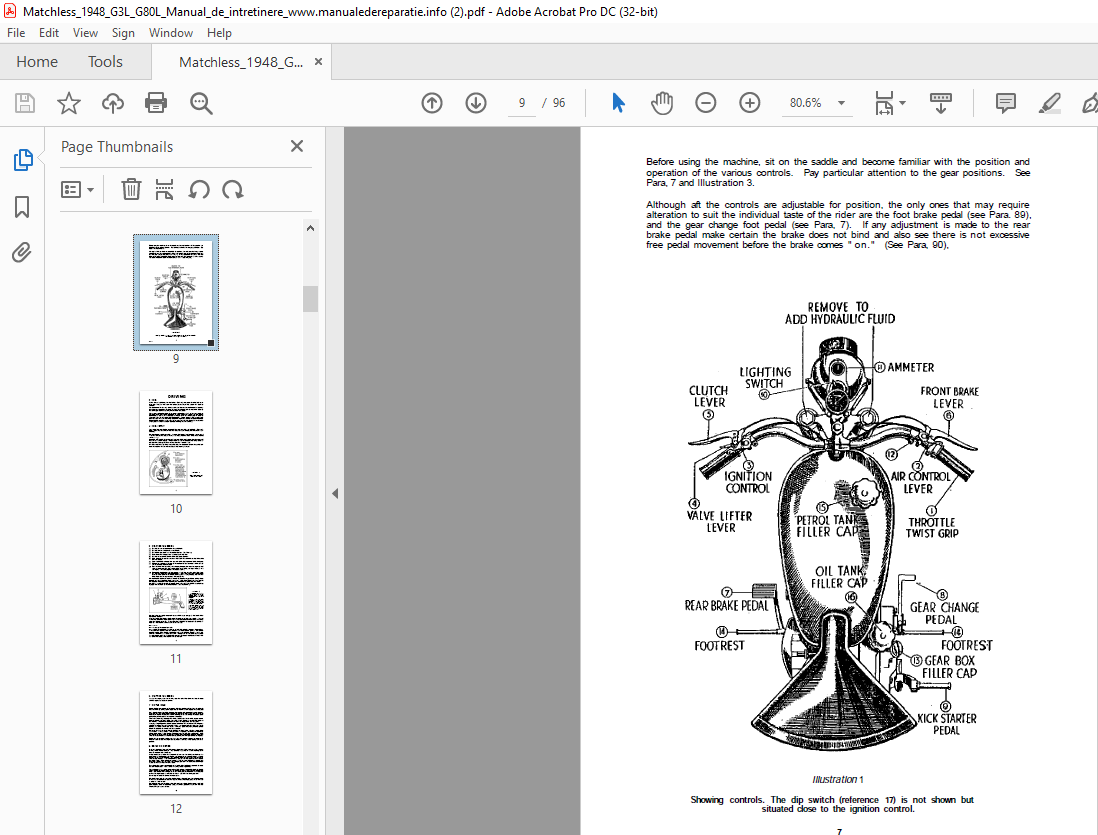Image resolution: width=1098 pixels, height=835 pixels.
Task: Open the View menu
Action: [x=85, y=33]
